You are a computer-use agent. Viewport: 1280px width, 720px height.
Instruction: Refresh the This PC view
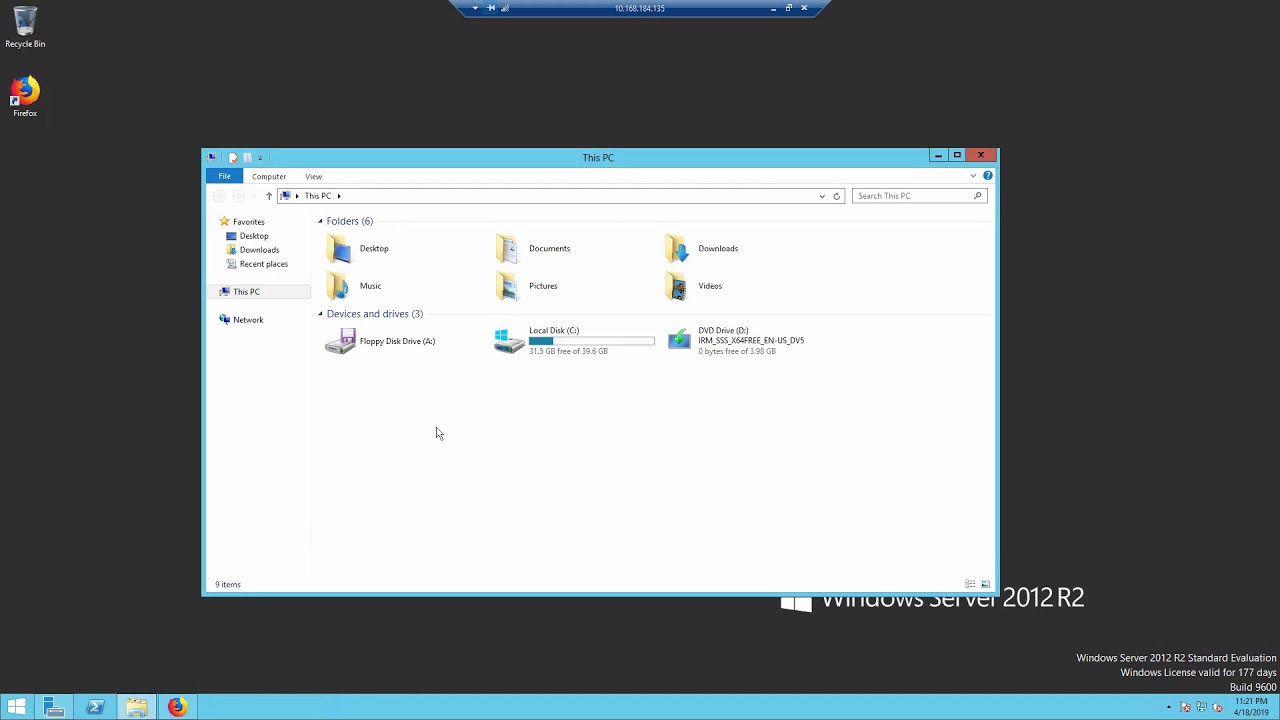click(x=837, y=196)
